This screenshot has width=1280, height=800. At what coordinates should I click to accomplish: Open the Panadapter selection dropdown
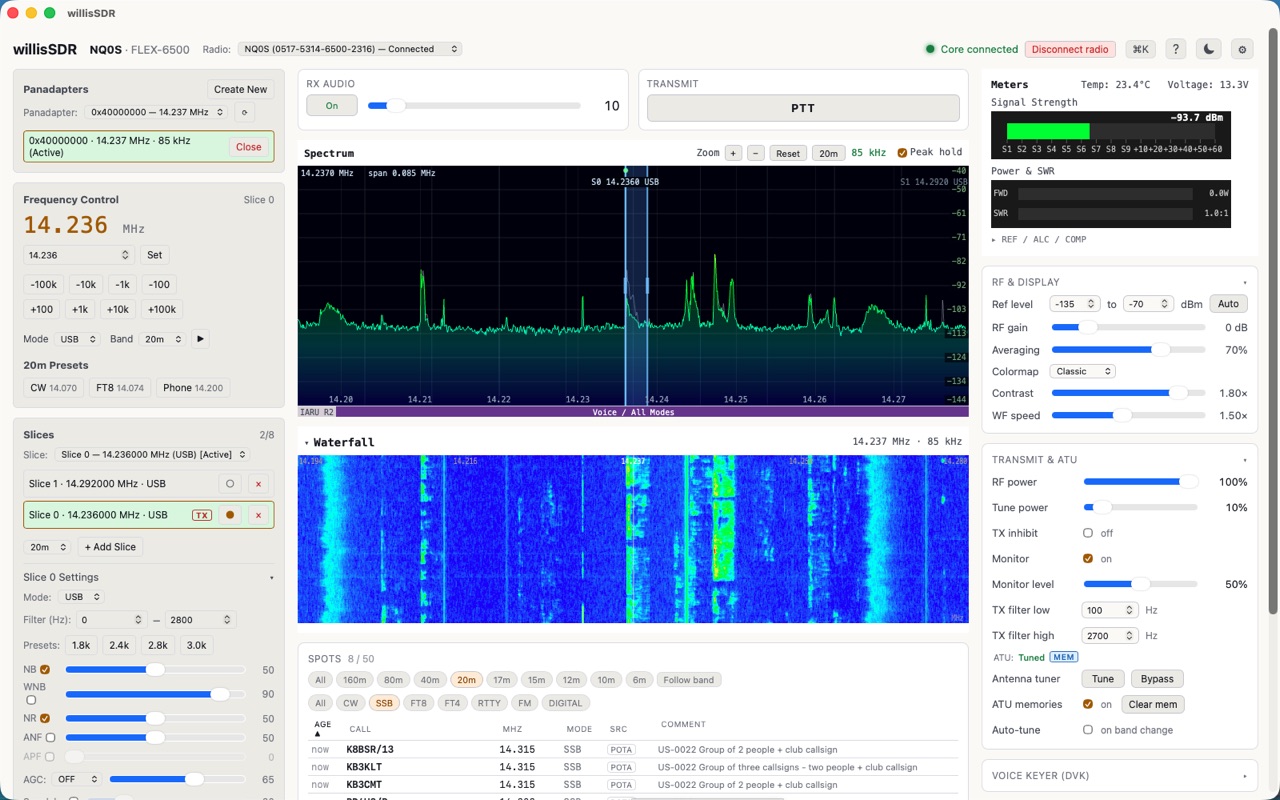tap(156, 113)
